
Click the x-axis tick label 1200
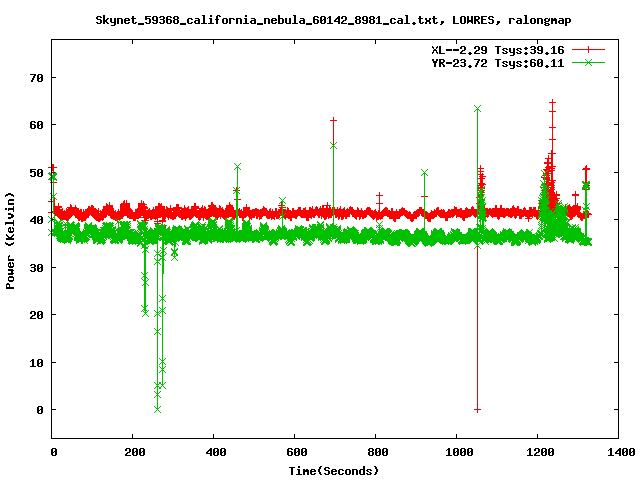(540, 452)
